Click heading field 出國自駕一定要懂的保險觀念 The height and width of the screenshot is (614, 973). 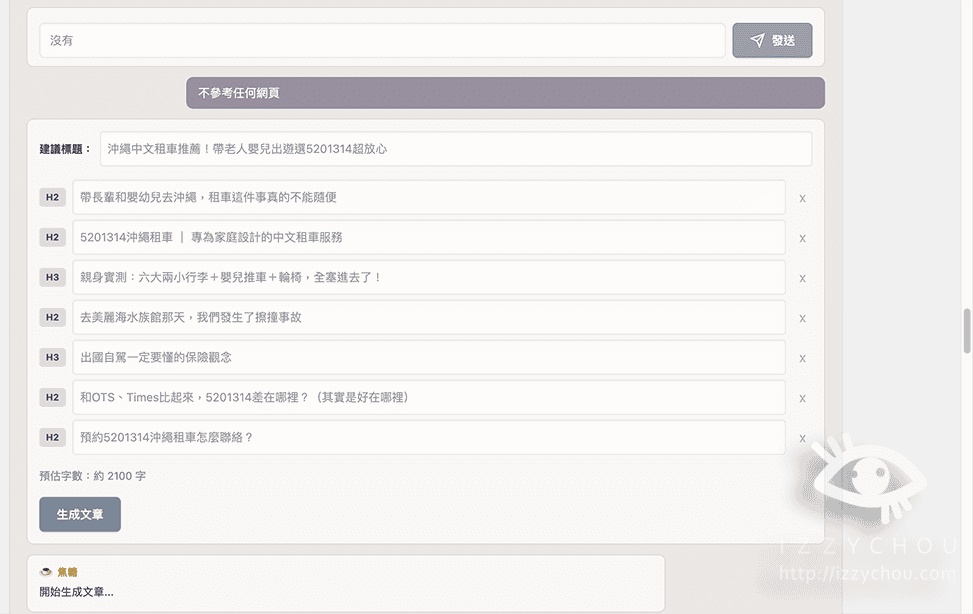click(x=429, y=358)
